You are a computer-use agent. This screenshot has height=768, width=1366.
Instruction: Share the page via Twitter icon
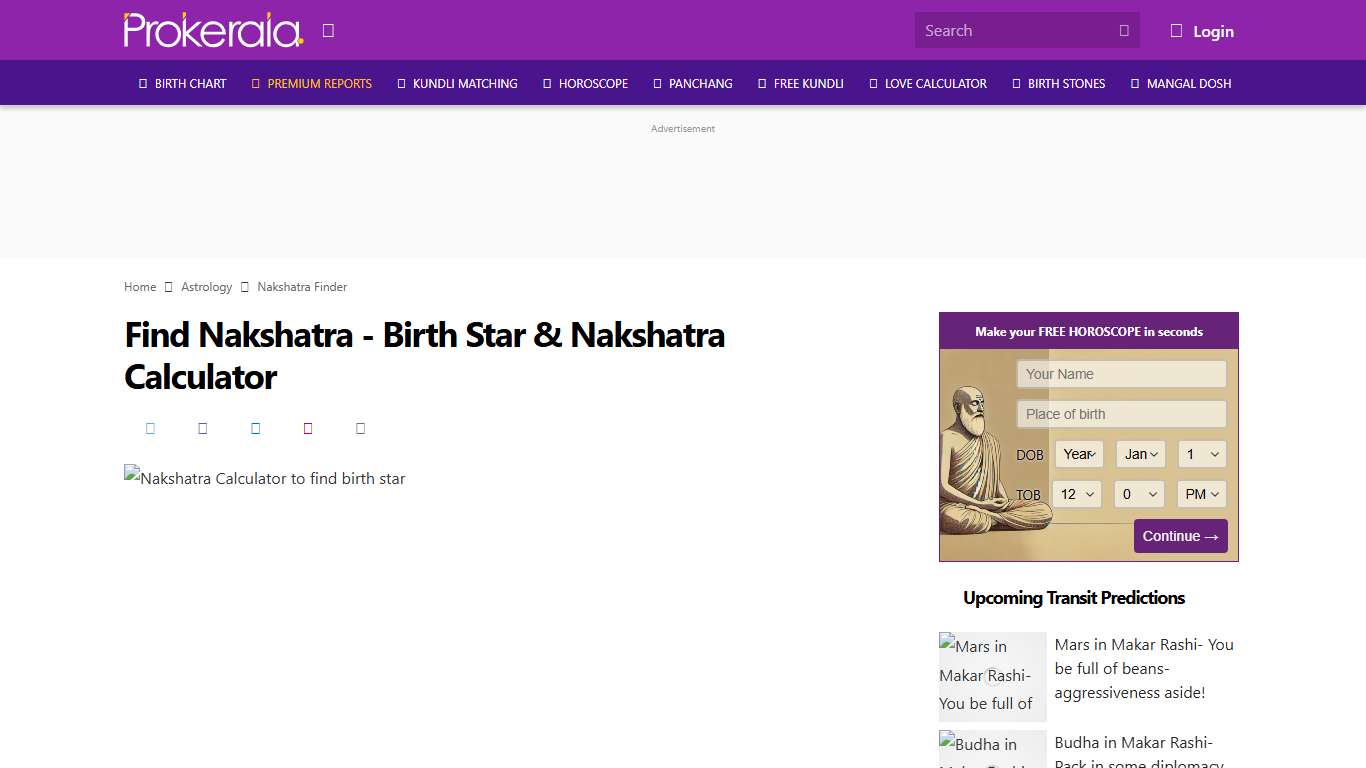(x=203, y=428)
